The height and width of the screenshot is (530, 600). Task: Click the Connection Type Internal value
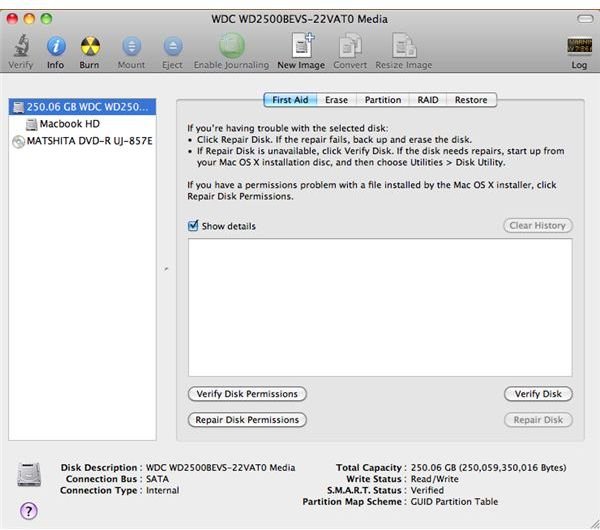162,490
